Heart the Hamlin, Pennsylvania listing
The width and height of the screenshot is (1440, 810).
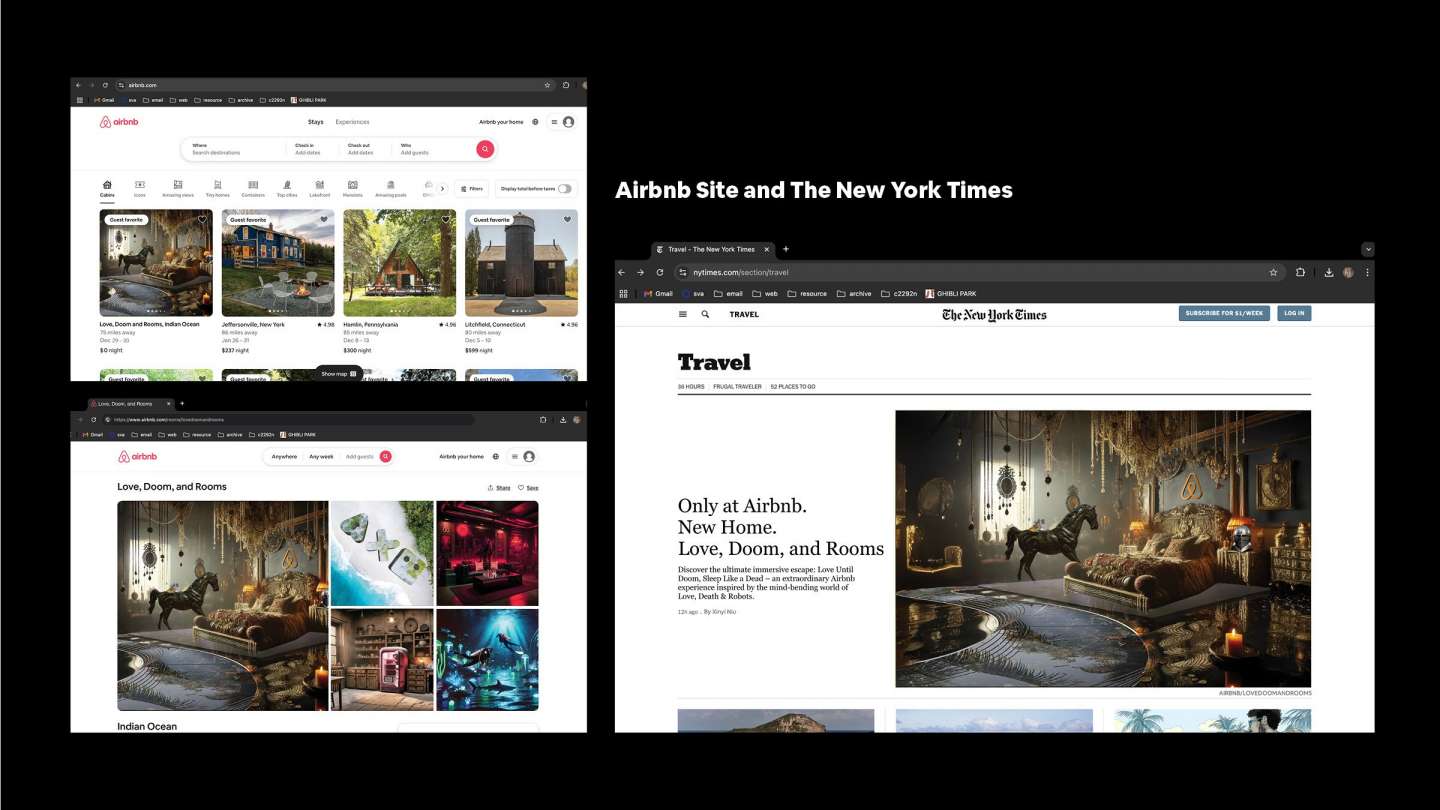[x=445, y=220]
